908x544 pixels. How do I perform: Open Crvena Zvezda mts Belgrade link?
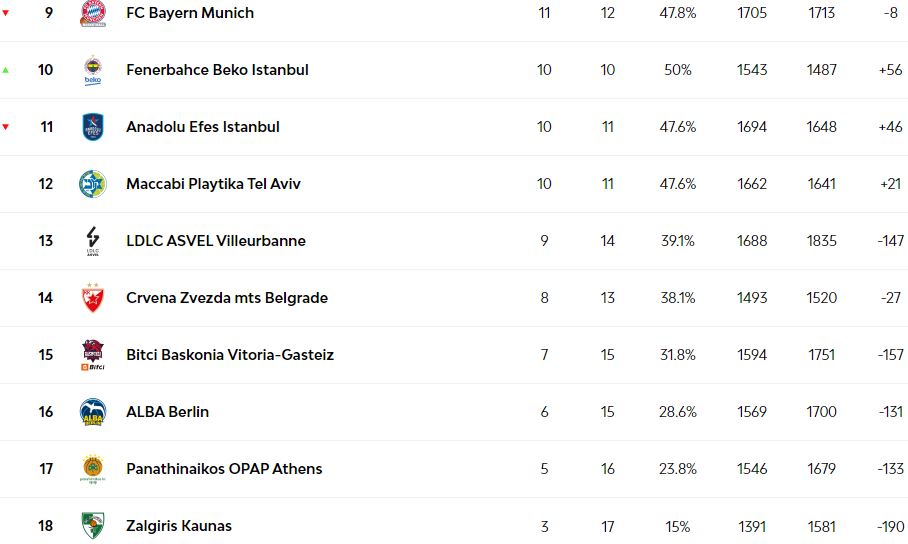pos(227,298)
